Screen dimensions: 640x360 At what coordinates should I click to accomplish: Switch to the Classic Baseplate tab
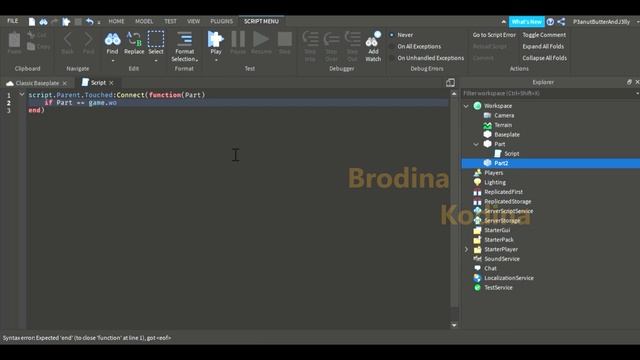[37, 83]
